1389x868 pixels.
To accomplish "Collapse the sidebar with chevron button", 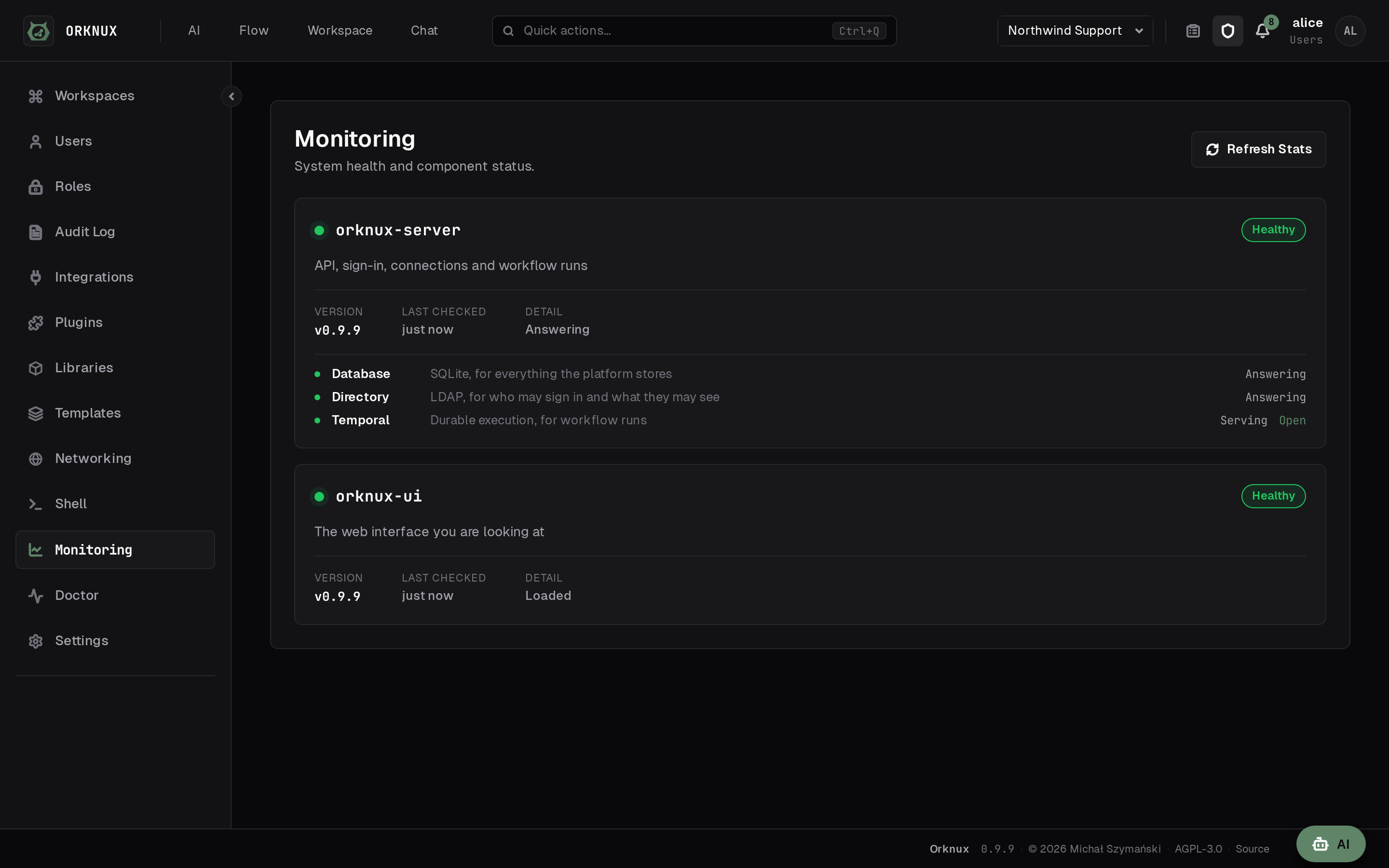I will click(231, 96).
